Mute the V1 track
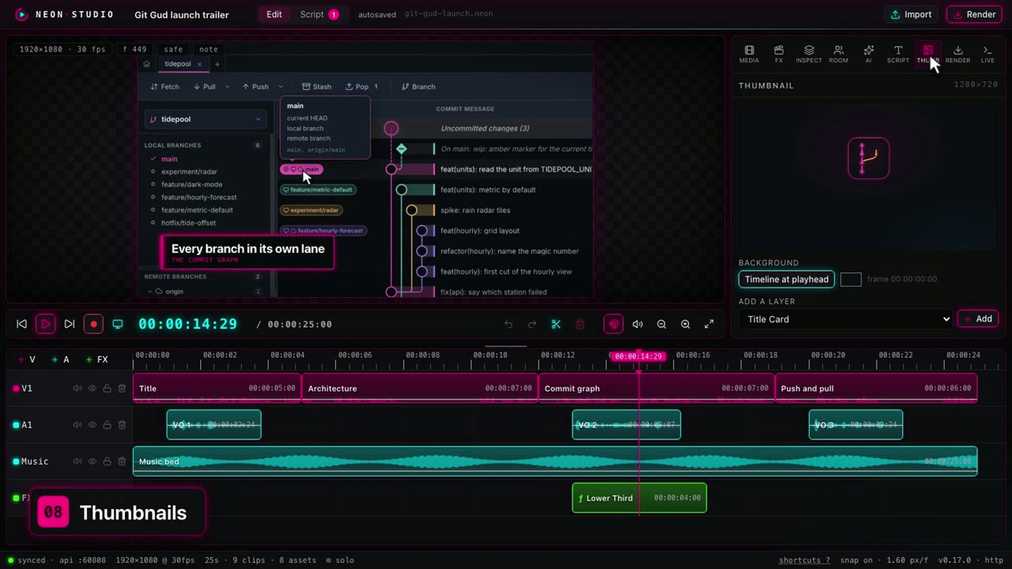This screenshot has height=569, width=1012. pos(77,388)
